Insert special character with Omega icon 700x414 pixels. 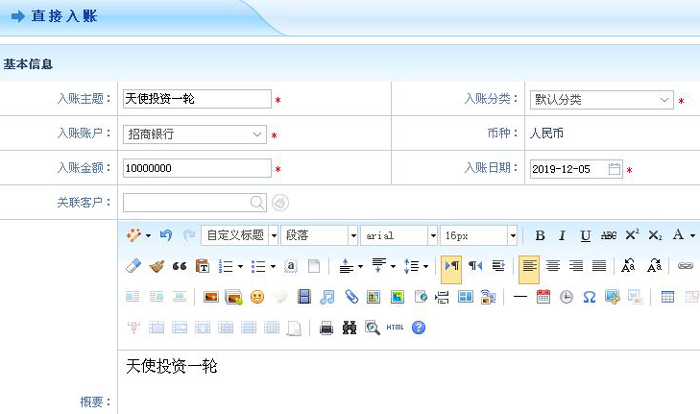589,297
